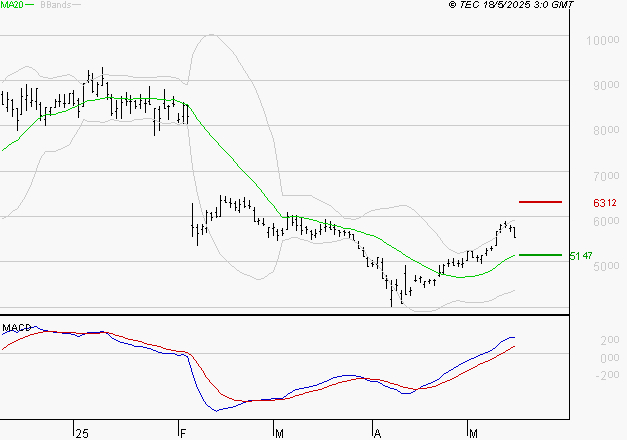Click the green line sample beside MA20
This screenshot has height=440, width=627.
coord(30,6)
